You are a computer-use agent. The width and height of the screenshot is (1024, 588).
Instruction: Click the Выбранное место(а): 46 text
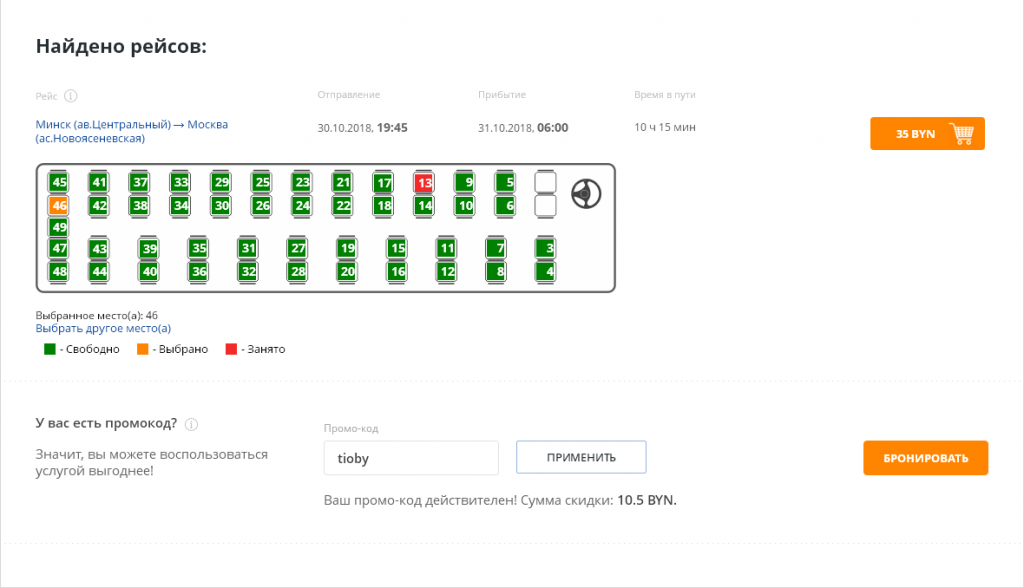tap(97, 316)
